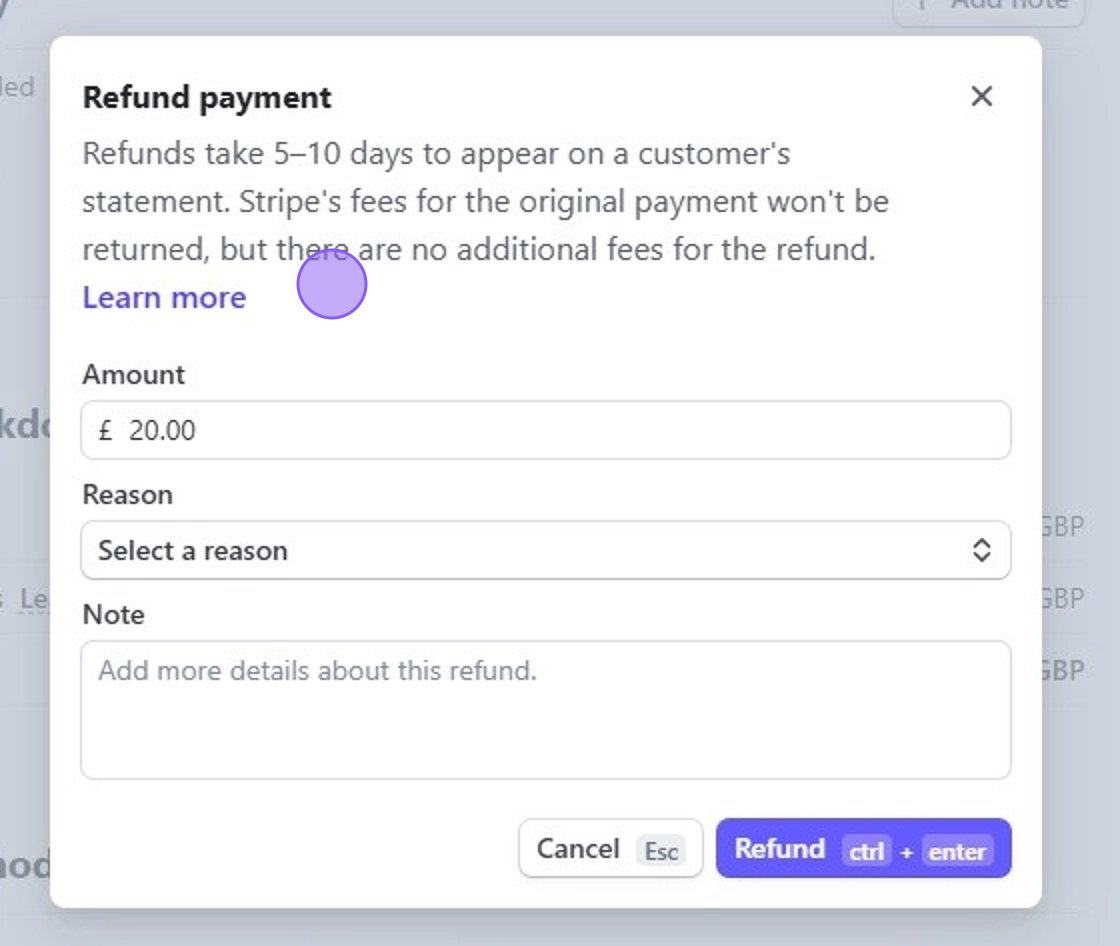Click the Esc key hint badge
Screen dimensions: 1120x946
pyautogui.click(x=661, y=850)
